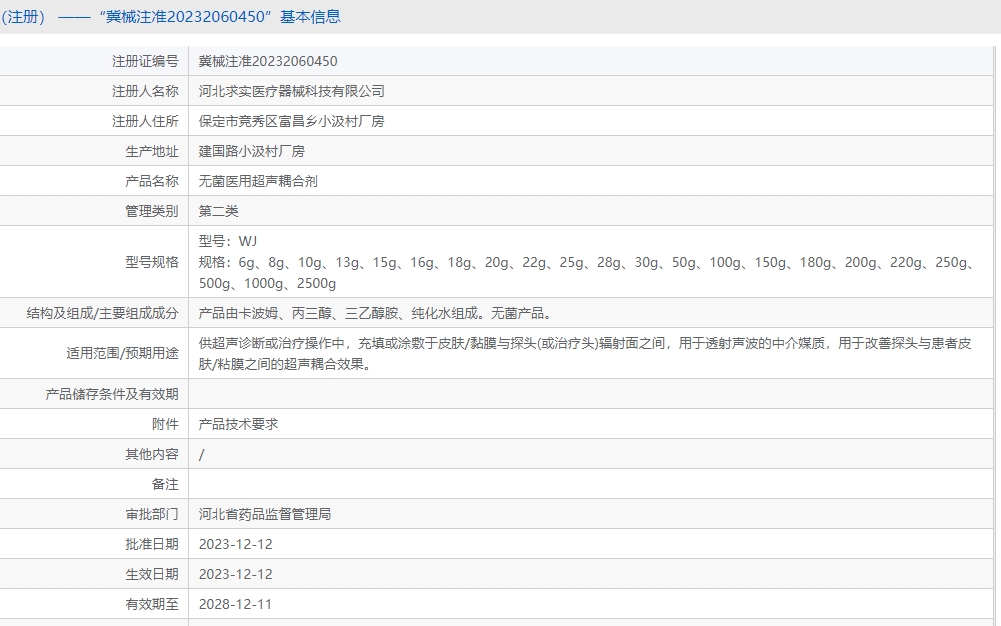Image resolution: width=1001 pixels, height=626 pixels.
Task: Click registration number value 冀械注准20232060450 in the table
Action: (x=268, y=61)
